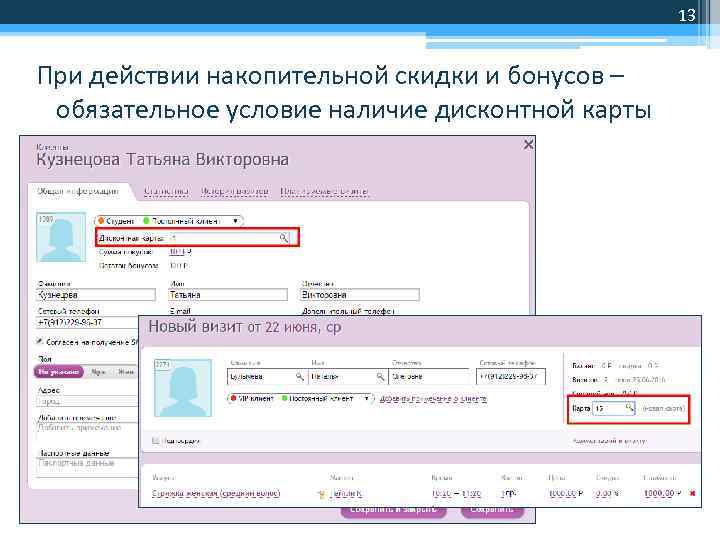Click search icon in visit surname field
Viewport: 720px width, 540px height.
coord(300,377)
